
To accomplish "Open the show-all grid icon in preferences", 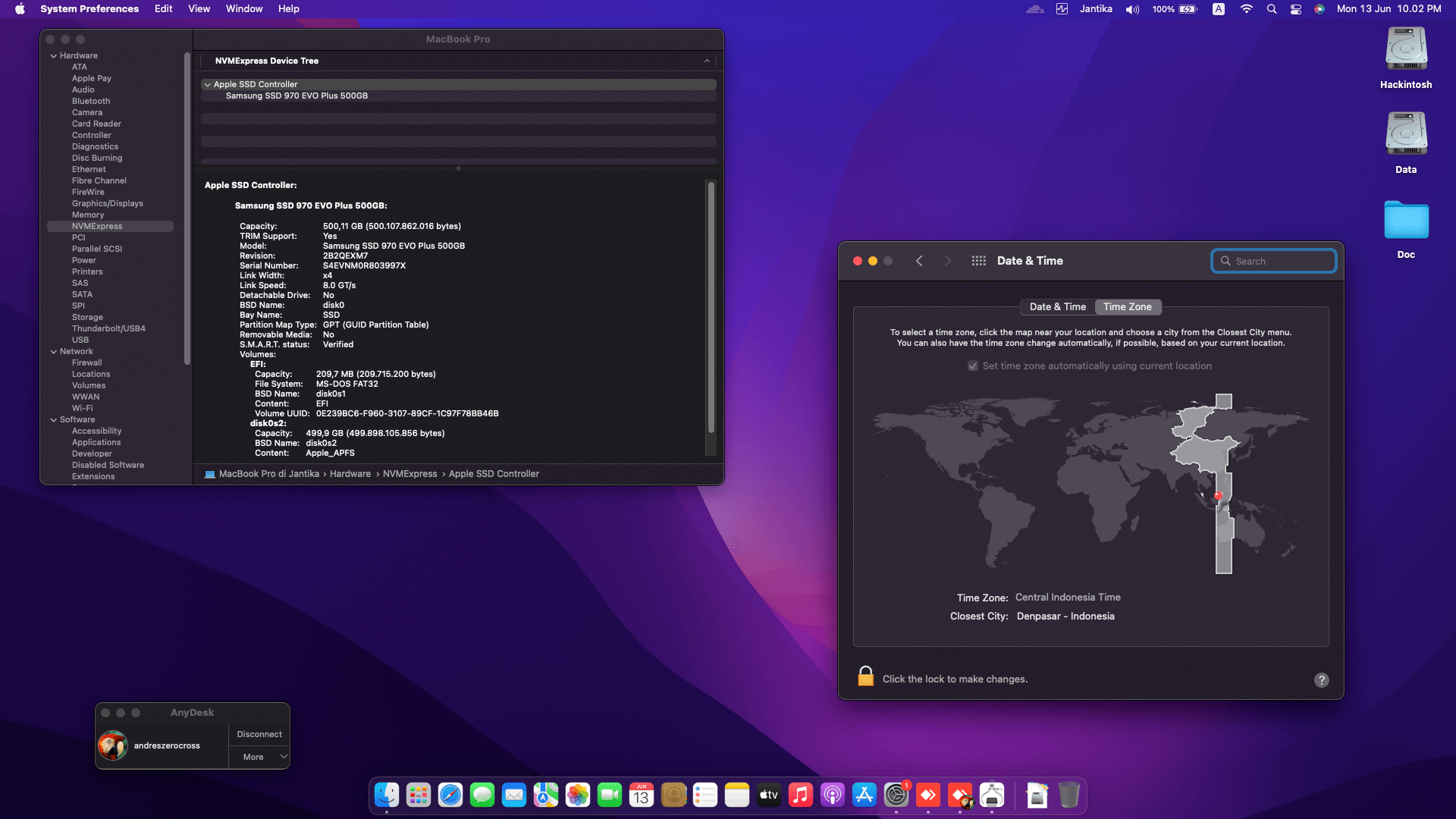I will [x=978, y=261].
